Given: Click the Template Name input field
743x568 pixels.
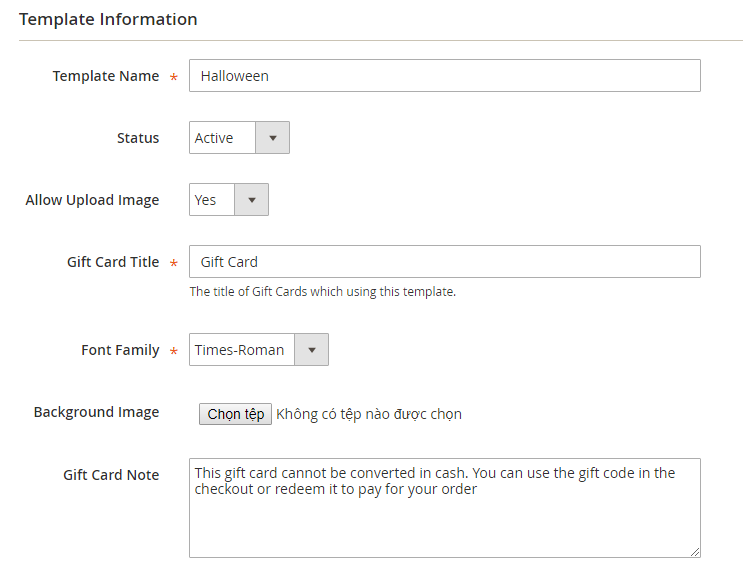Looking at the screenshot, I should pos(444,76).
